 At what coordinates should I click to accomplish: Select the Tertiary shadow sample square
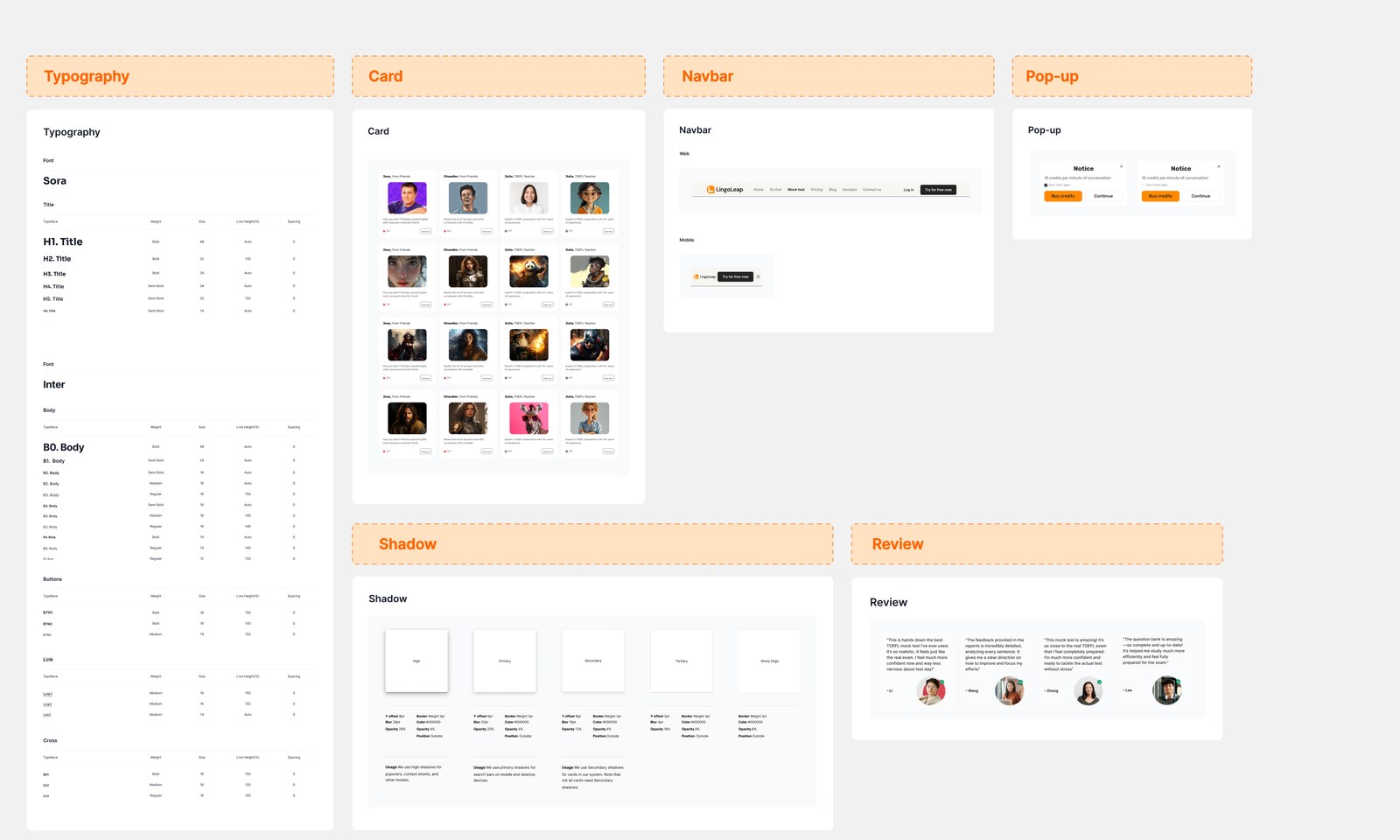coord(682,661)
